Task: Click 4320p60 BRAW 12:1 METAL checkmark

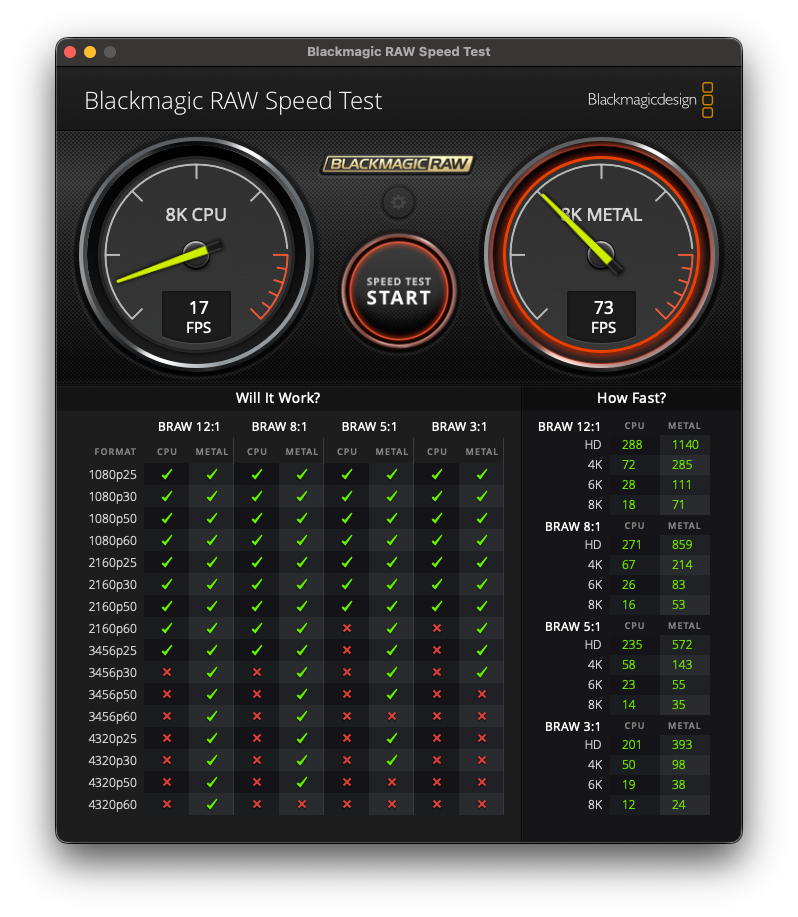Action: pos(212,804)
